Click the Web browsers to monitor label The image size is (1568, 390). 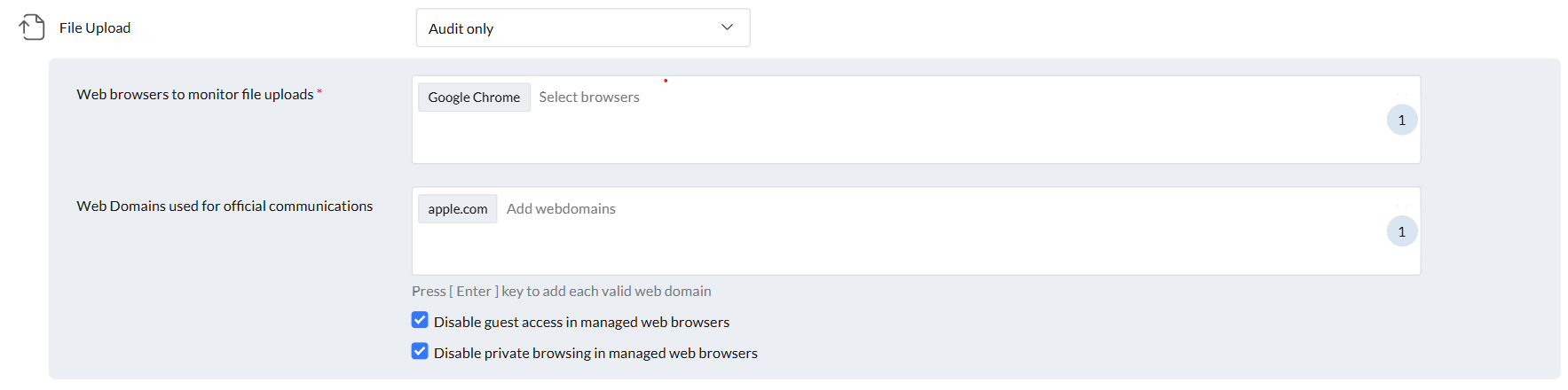[195, 95]
